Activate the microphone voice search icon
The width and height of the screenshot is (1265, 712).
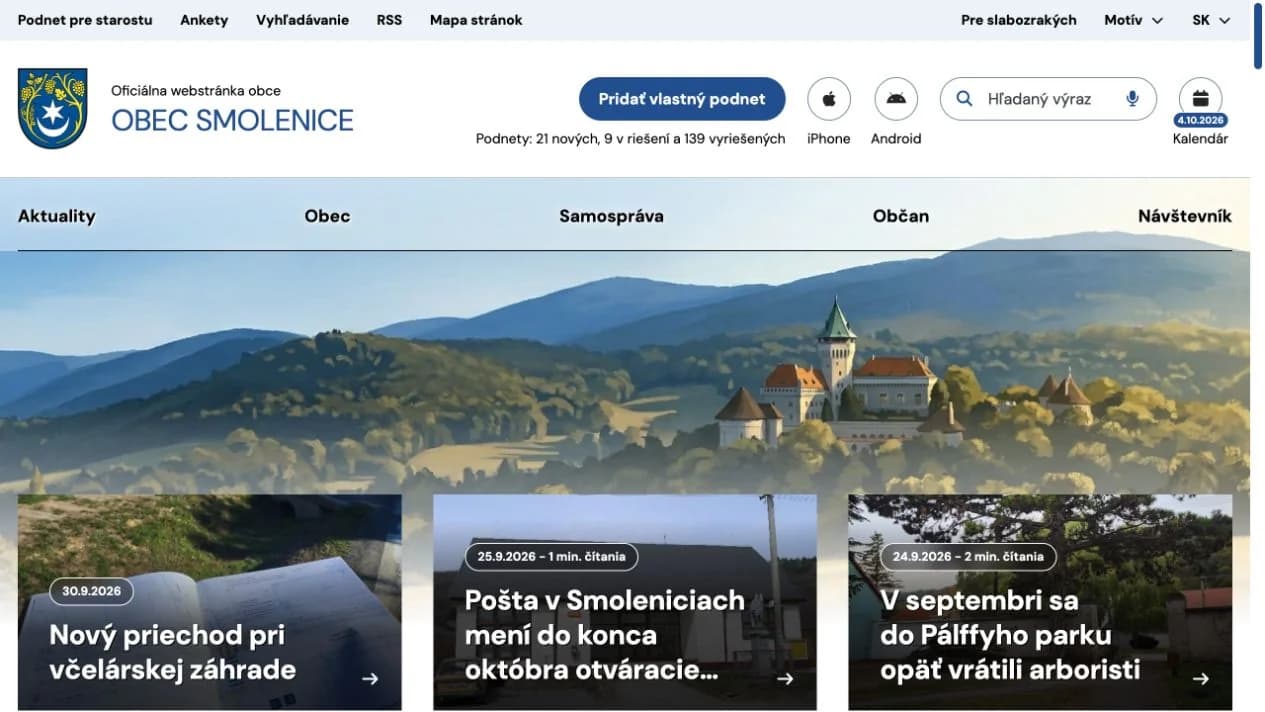(1132, 99)
